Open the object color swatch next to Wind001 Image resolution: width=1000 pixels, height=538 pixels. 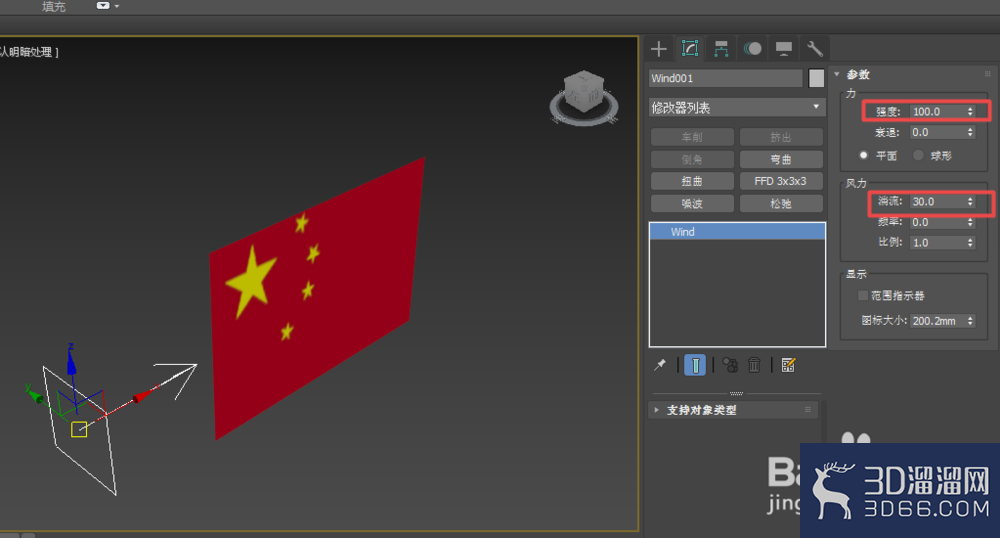click(x=816, y=78)
